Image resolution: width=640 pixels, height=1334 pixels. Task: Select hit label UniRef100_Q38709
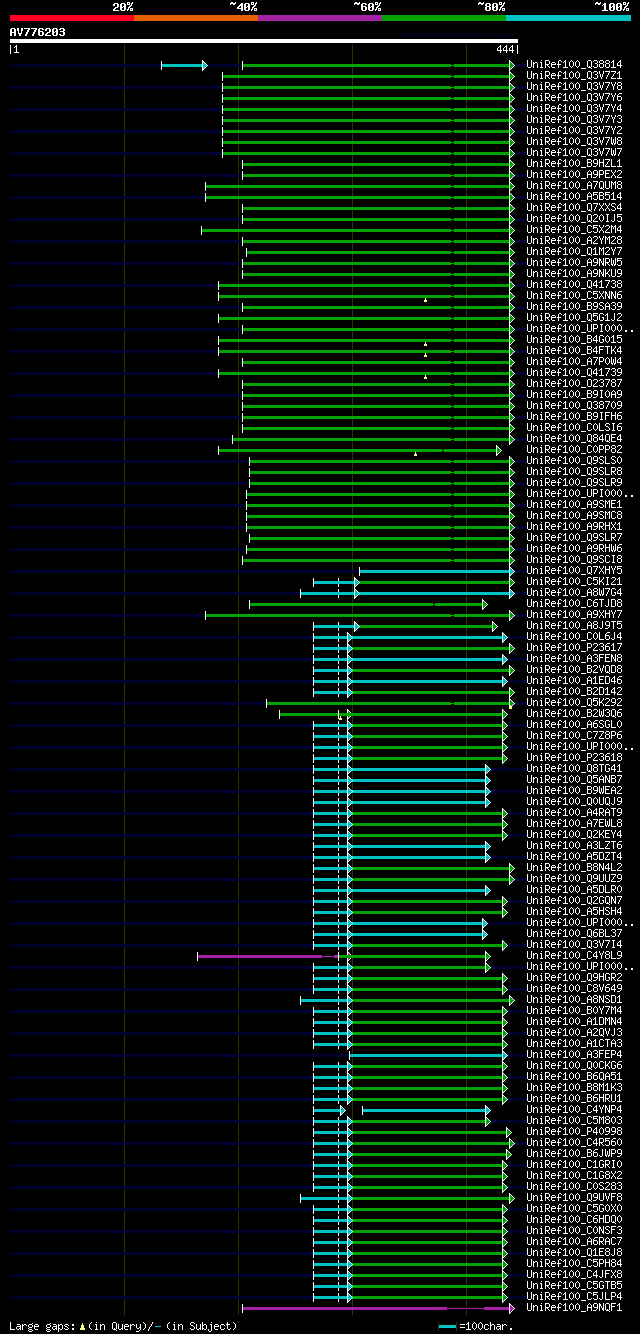click(574, 405)
